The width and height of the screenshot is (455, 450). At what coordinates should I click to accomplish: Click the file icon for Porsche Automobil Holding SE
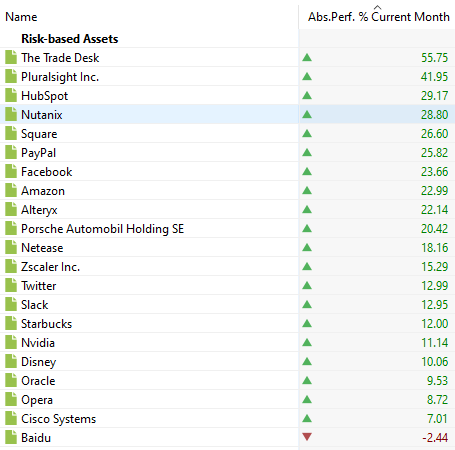[11, 228]
